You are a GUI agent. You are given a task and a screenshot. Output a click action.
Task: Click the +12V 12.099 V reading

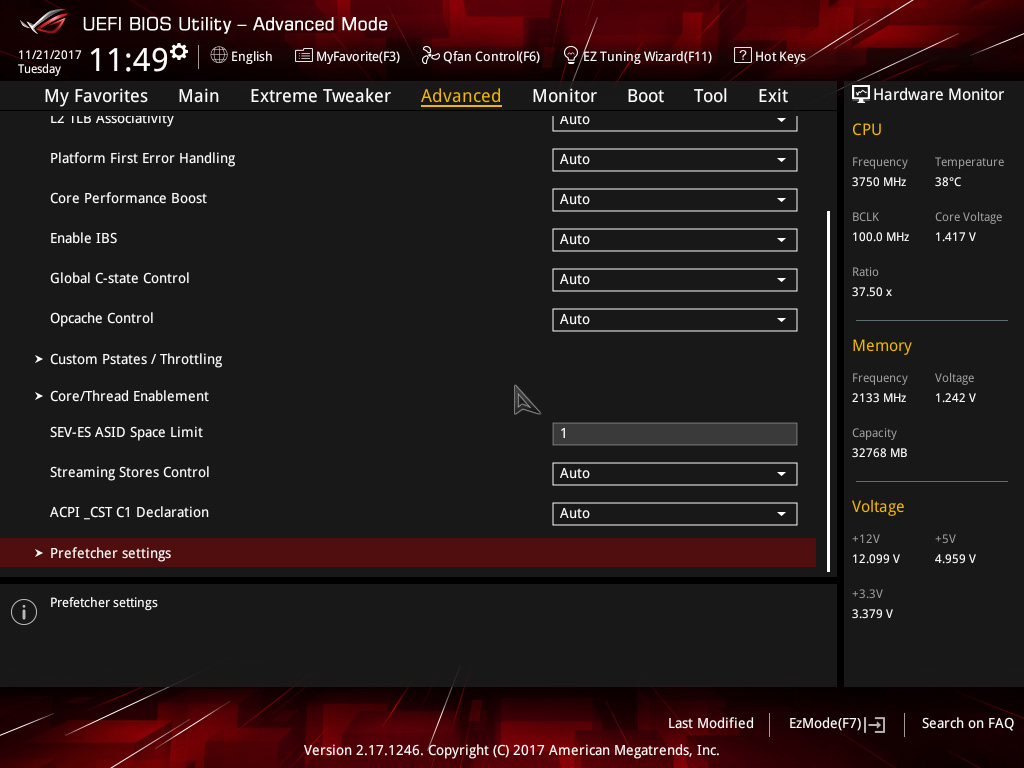point(876,558)
